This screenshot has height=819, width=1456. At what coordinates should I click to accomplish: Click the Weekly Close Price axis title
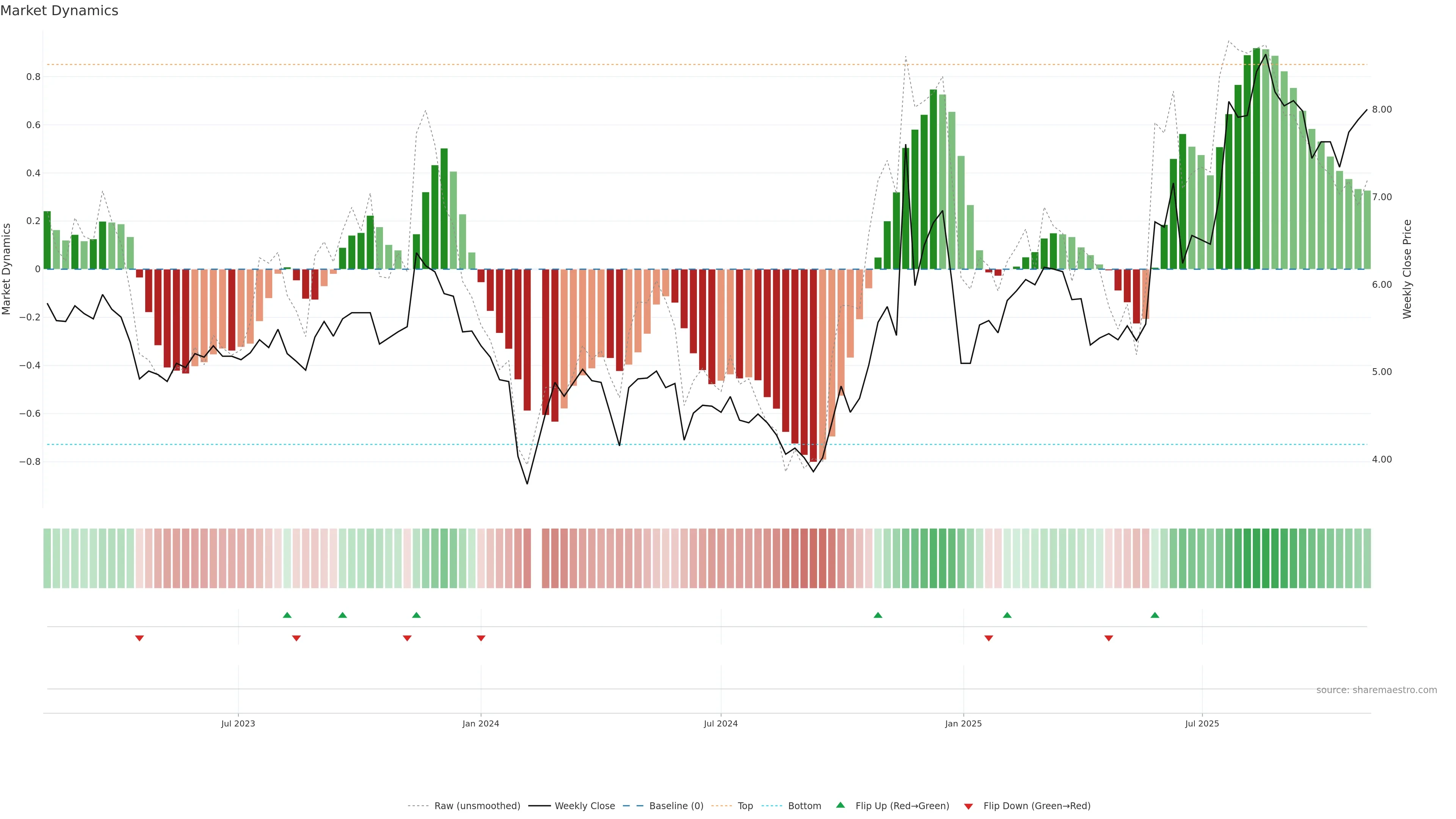pyautogui.click(x=1407, y=269)
